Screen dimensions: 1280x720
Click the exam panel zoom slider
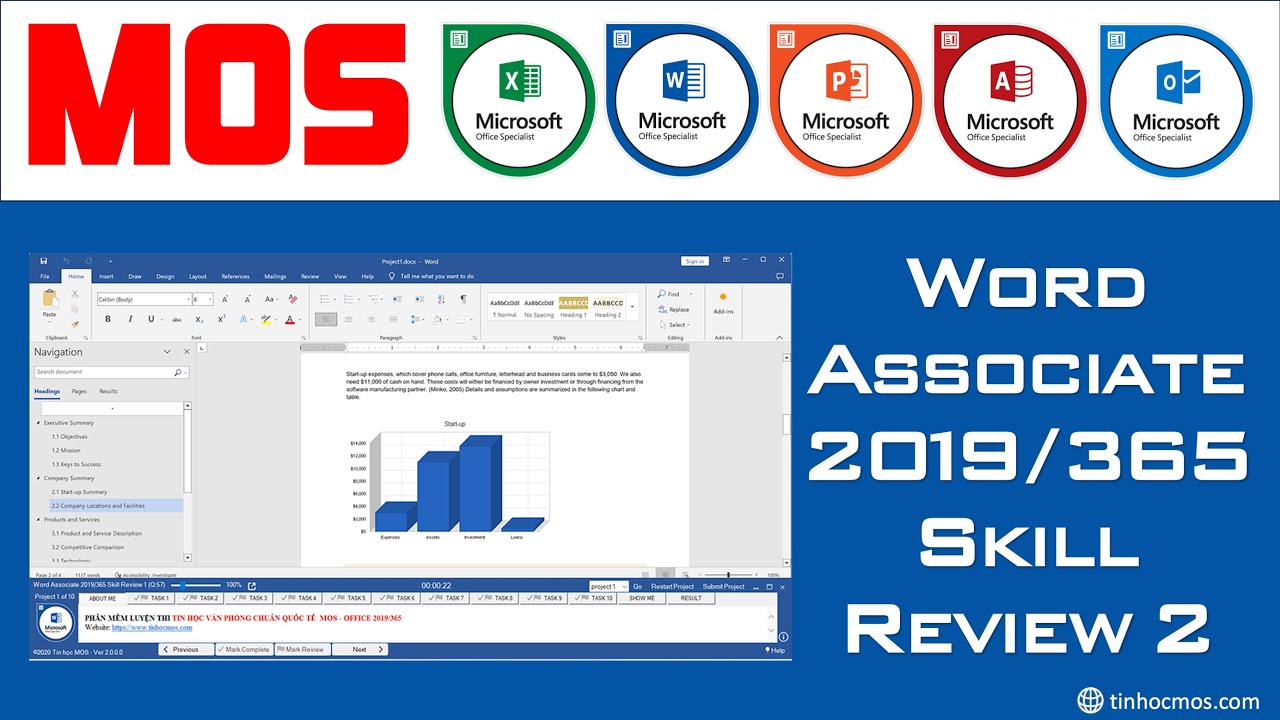(196, 585)
